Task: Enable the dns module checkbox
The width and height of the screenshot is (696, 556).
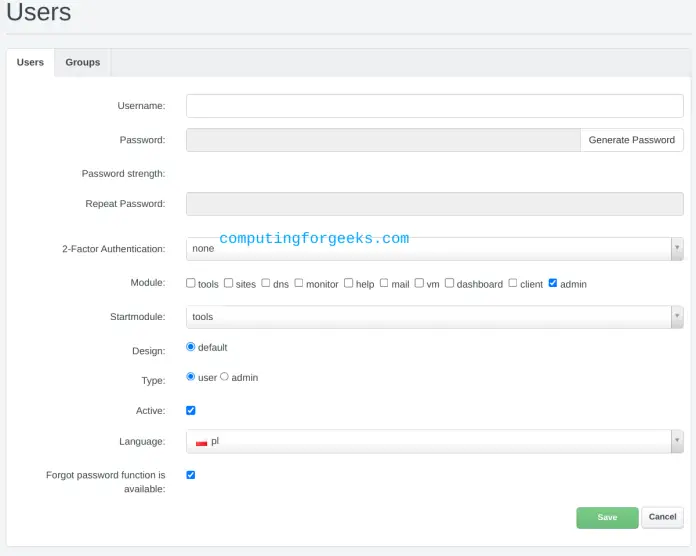Action: [x=266, y=283]
